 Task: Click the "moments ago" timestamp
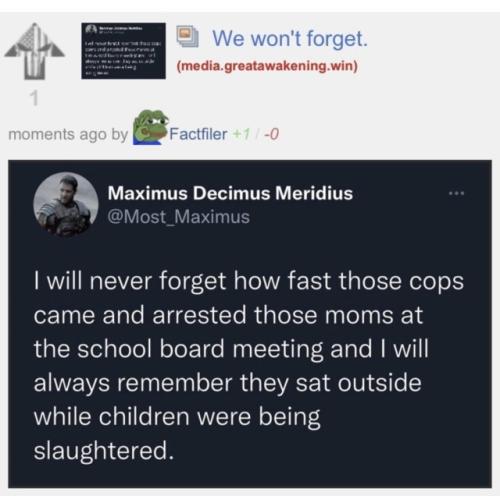tap(57, 134)
